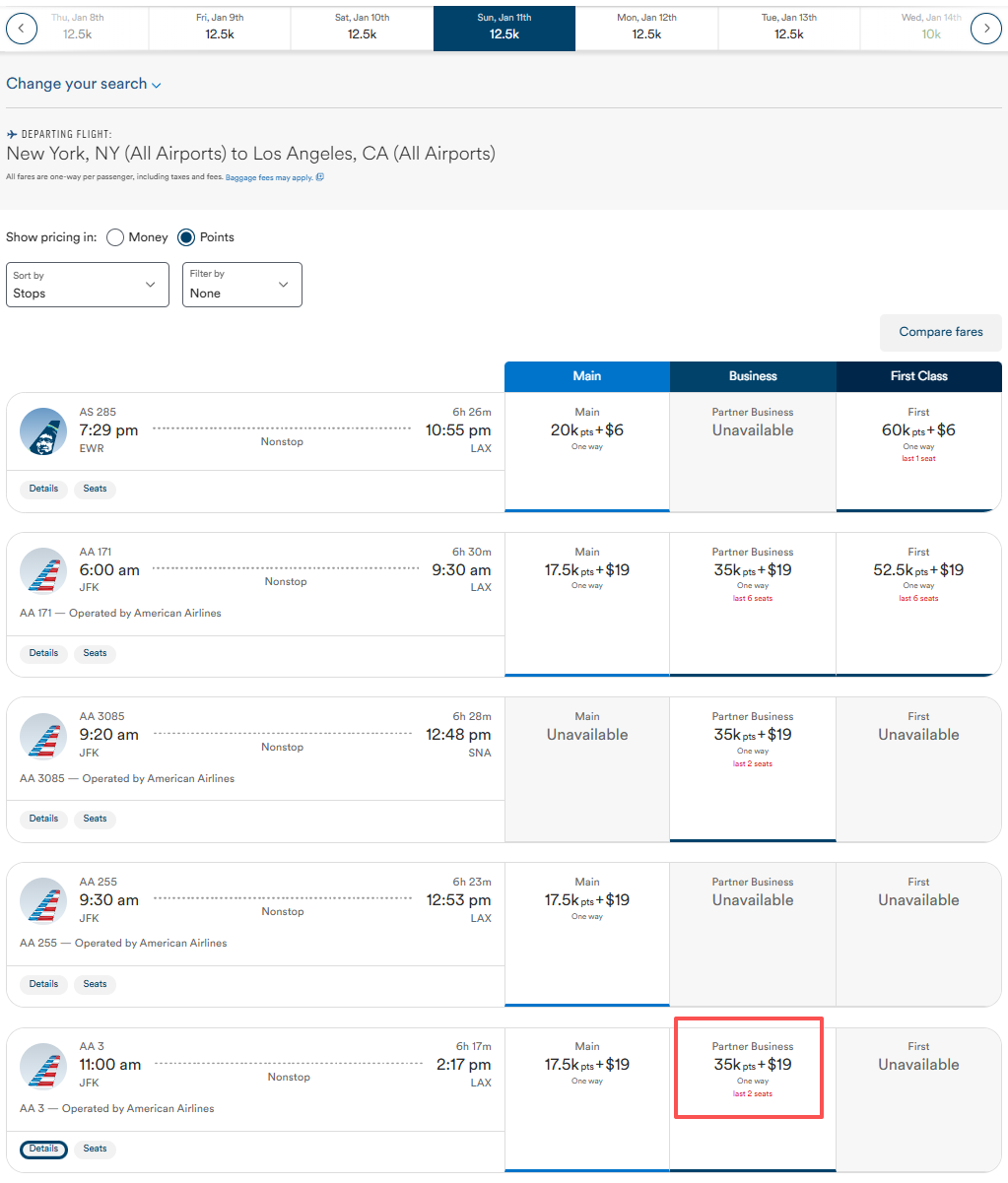This screenshot has width=1008, height=1183.
Task: Click the Compare fares button
Action: [940, 333]
